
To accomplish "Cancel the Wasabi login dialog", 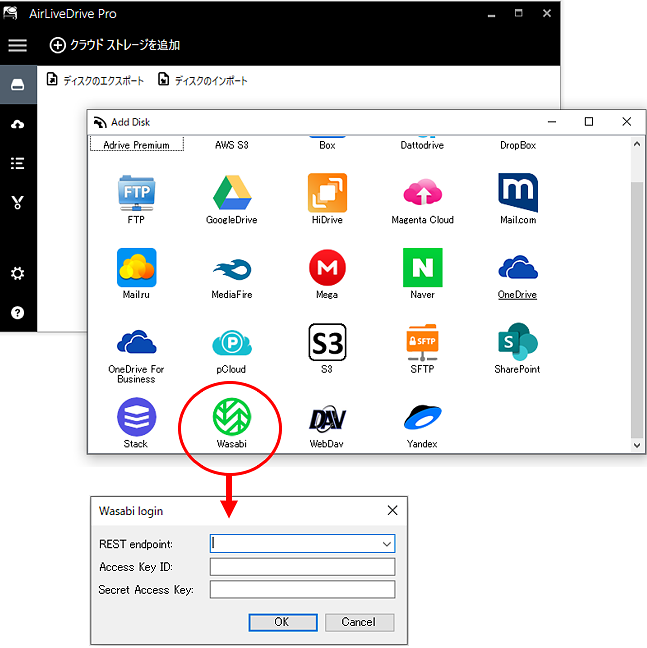I will point(359,622).
